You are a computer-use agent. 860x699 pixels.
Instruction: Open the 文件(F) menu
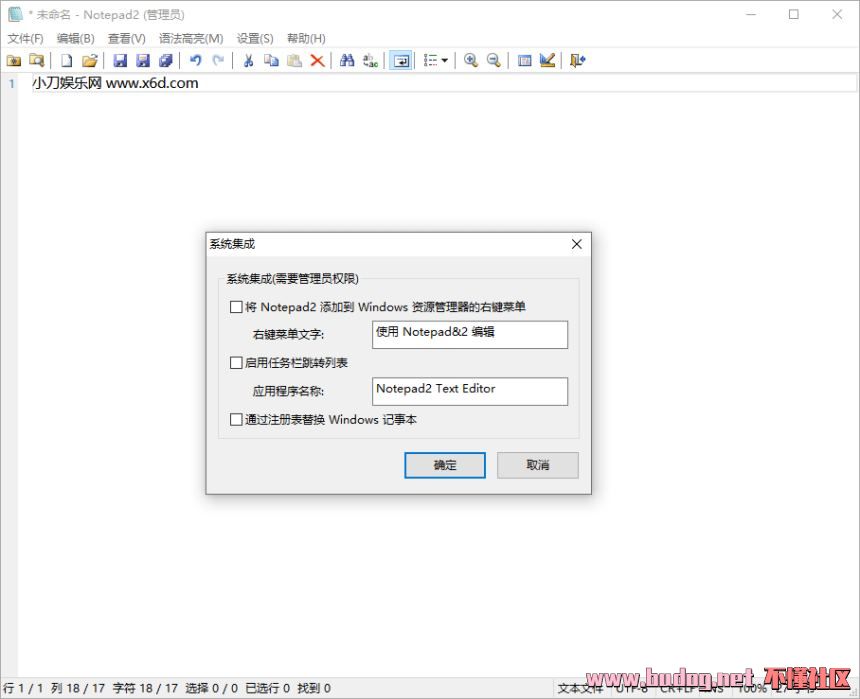point(24,38)
